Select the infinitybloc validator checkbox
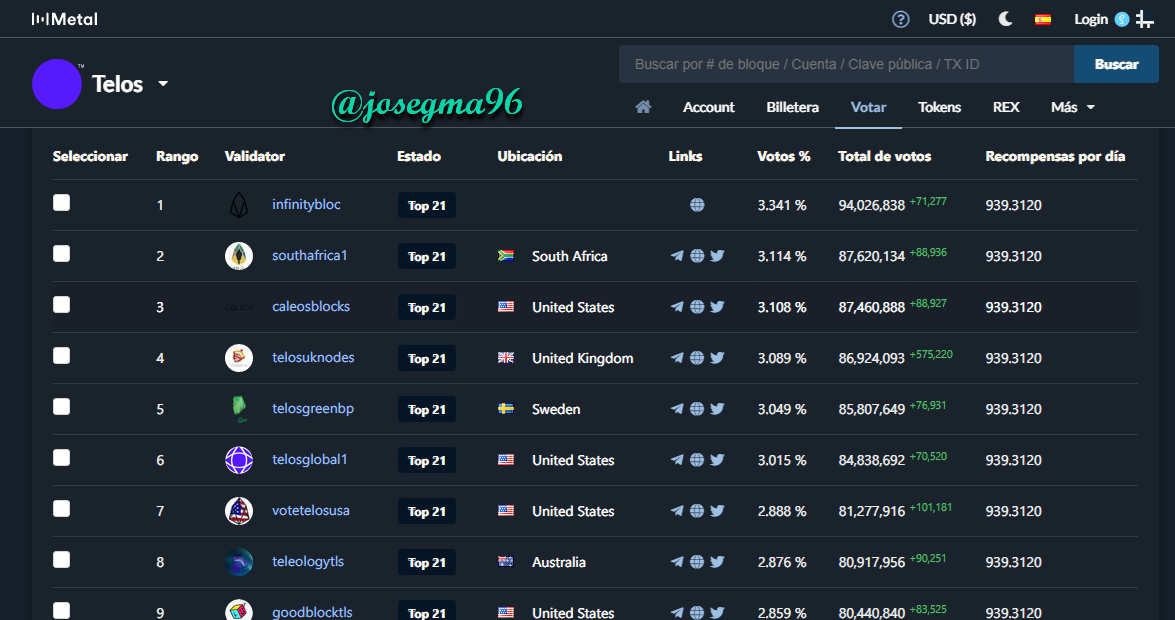Screen dimensions: 1175x620 (x=61, y=203)
